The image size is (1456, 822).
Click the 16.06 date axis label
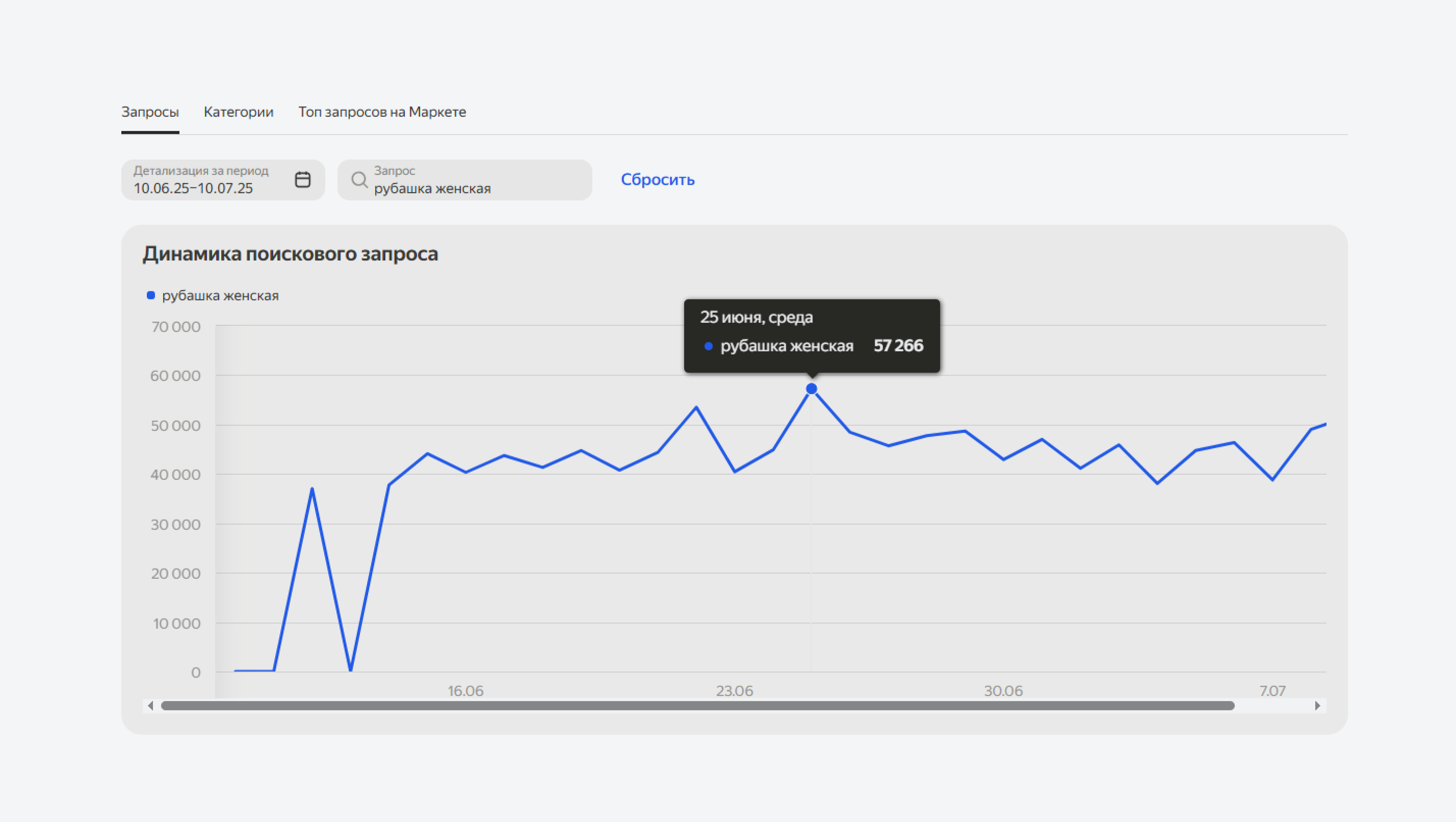pos(465,691)
